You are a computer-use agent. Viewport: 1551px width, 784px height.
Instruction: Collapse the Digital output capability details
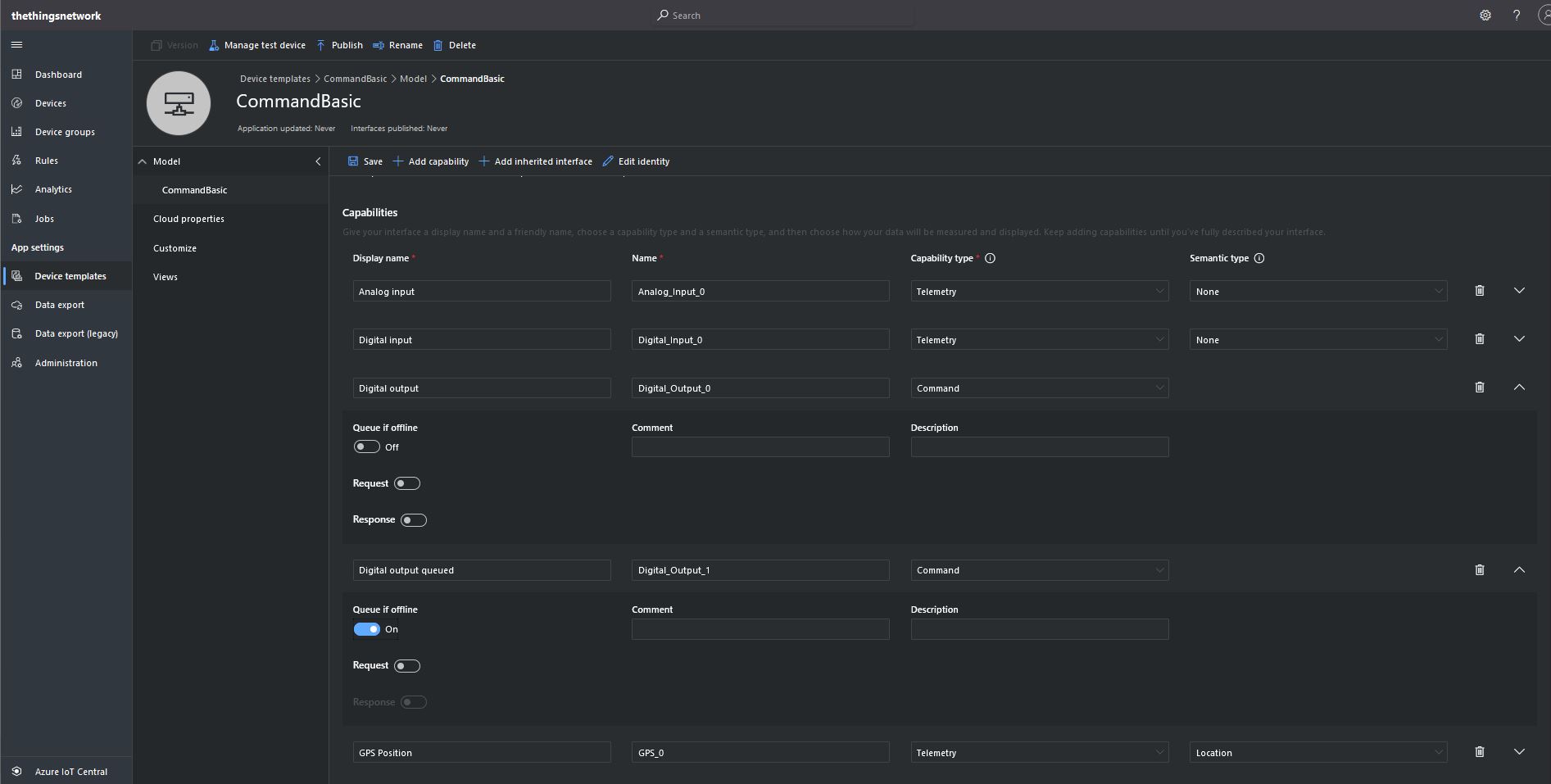pyautogui.click(x=1519, y=387)
